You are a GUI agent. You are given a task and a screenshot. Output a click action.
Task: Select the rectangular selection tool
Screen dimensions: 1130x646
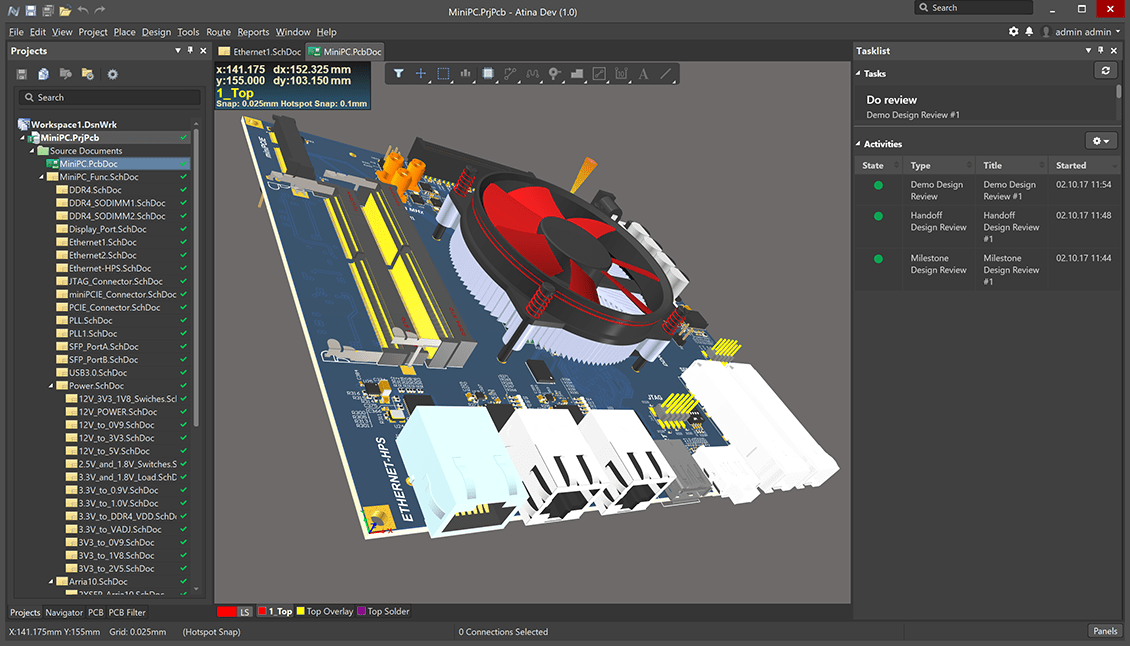pyautogui.click(x=443, y=72)
